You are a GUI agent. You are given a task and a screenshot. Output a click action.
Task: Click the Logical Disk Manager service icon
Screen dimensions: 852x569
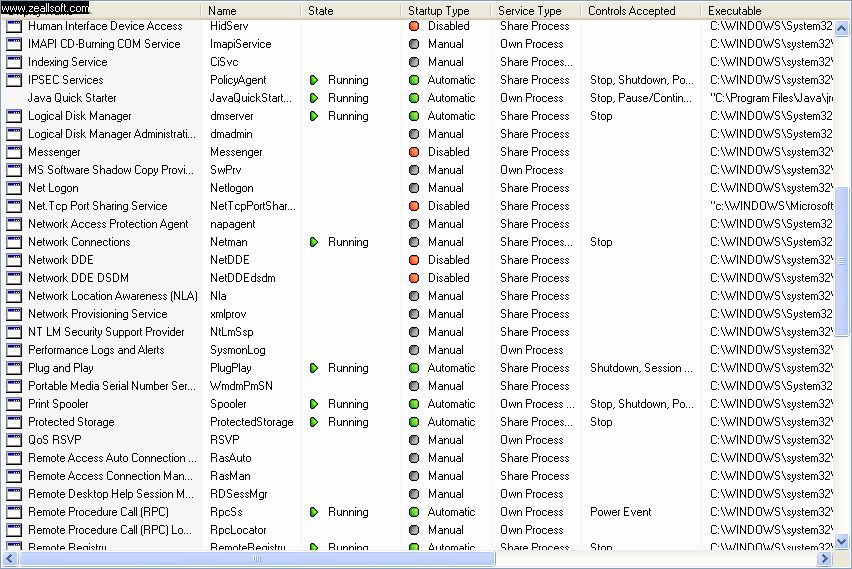click(14, 116)
